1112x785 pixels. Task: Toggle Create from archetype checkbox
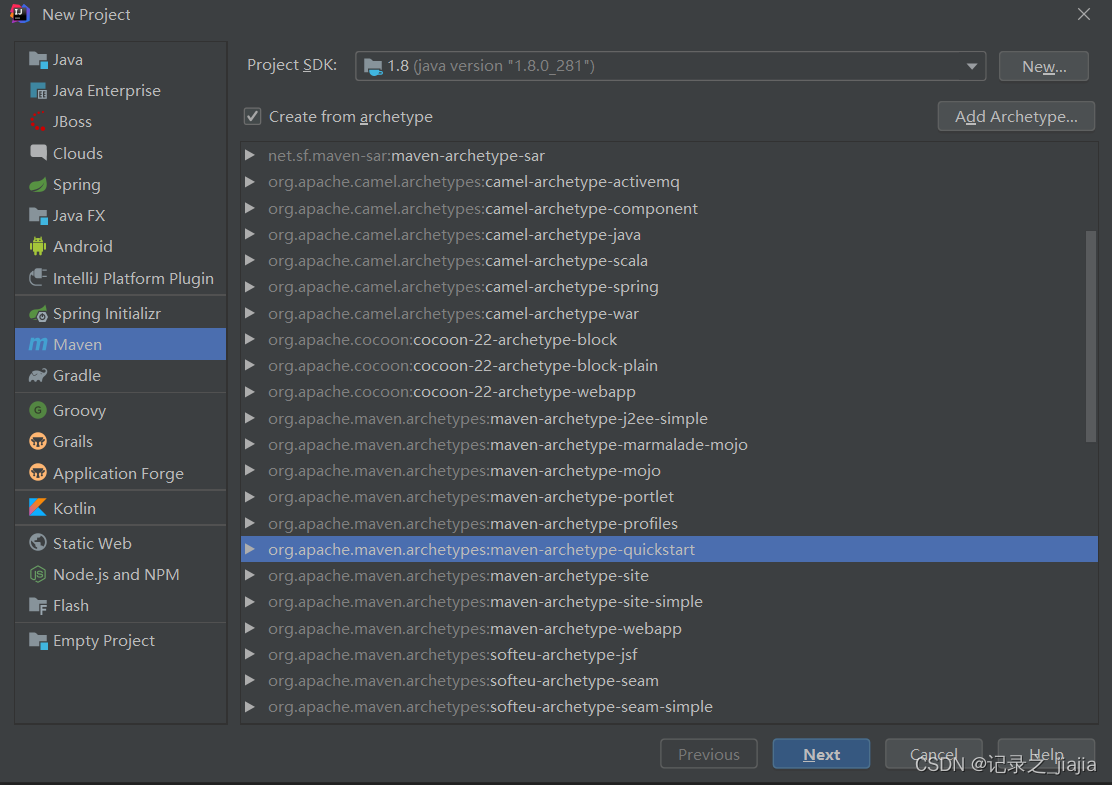(252, 116)
